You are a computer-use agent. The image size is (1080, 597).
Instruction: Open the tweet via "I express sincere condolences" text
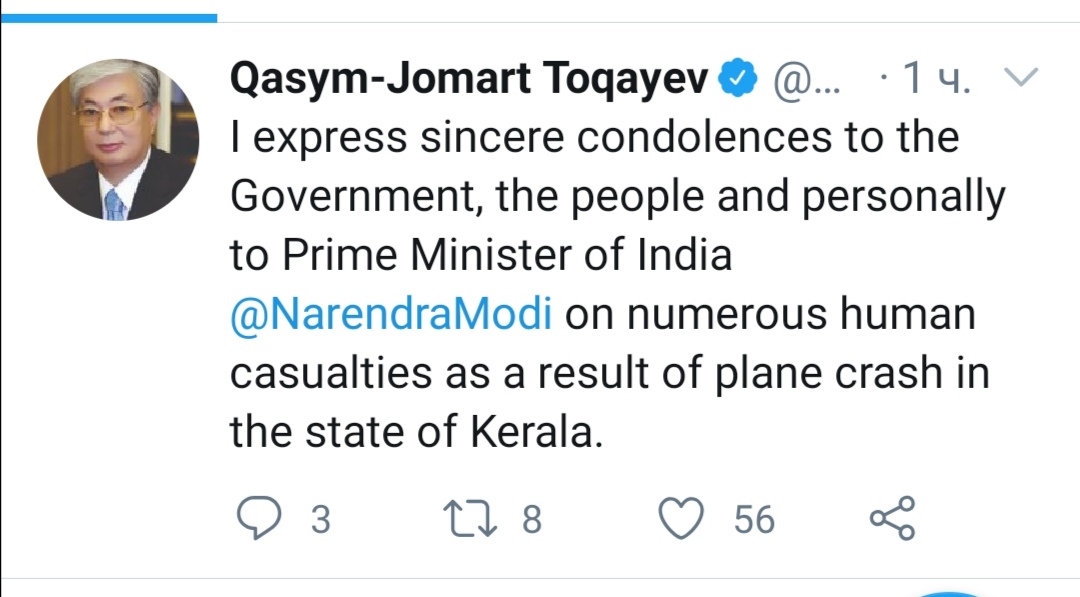594,138
